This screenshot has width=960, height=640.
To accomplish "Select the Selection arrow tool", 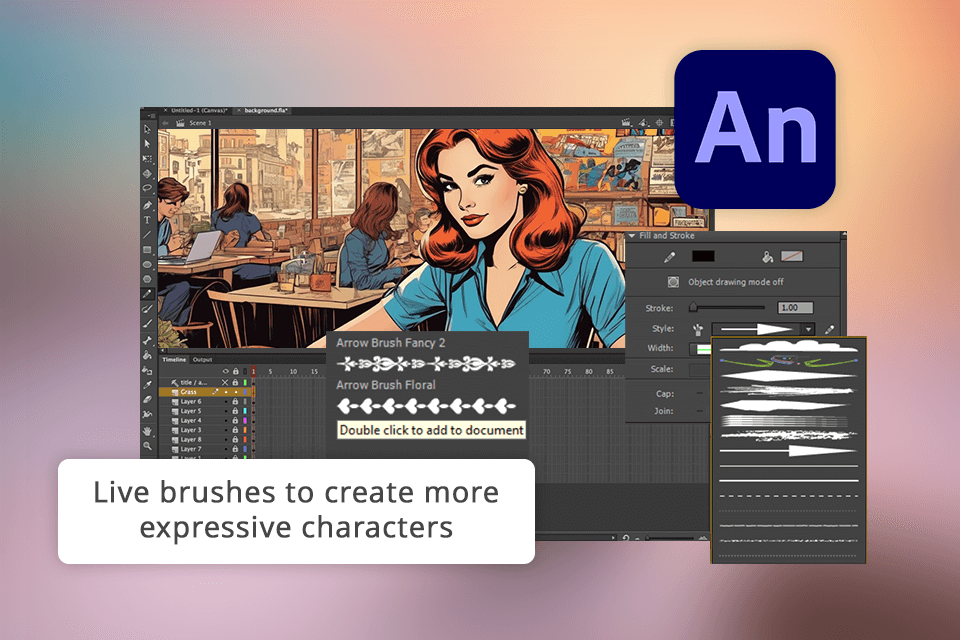I will [x=147, y=129].
